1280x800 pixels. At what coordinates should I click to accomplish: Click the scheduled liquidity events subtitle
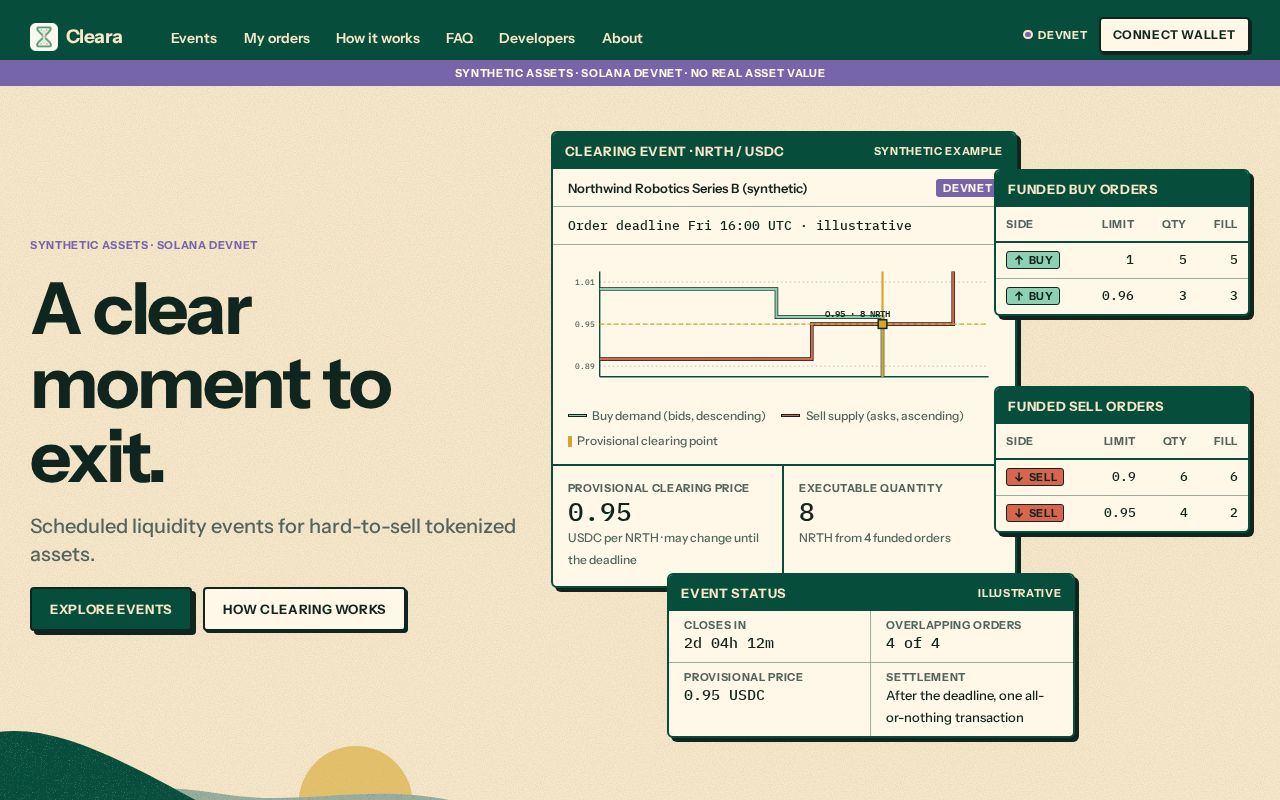point(273,540)
